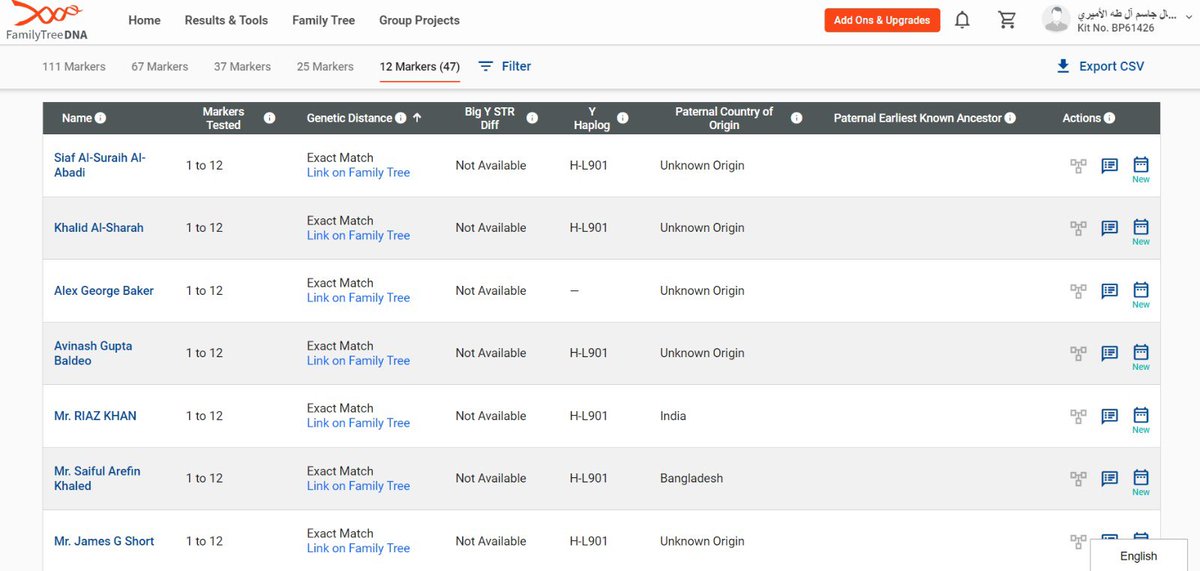This screenshot has width=1200, height=571.
Task: Open Siaf Al-Suraih Al-Abadi profile link
Action: 100,165
